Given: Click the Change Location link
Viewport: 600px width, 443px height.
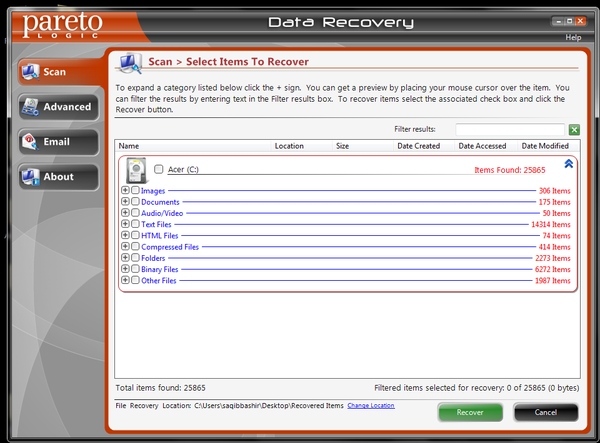Looking at the screenshot, I should pyautogui.click(x=371, y=406).
